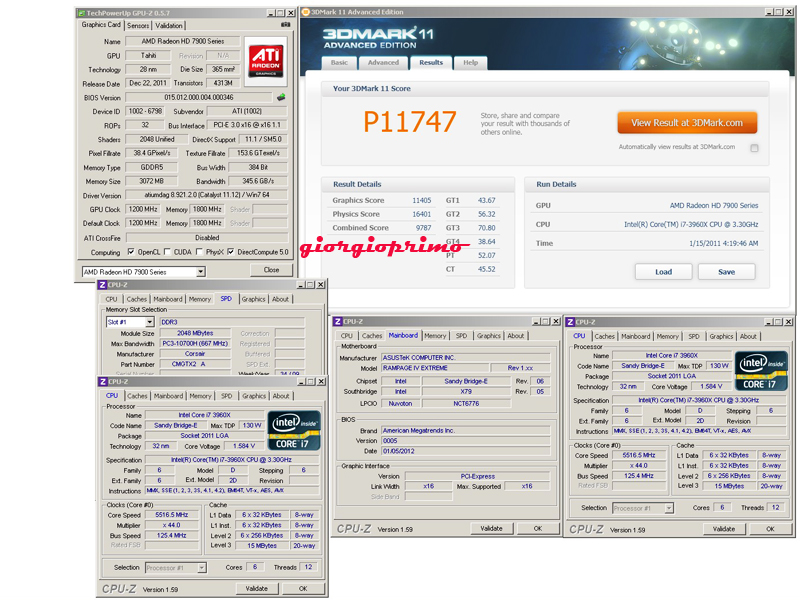The width and height of the screenshot is (800, 600).
Task: Click the GPU-Z Name field
Action: (183, 41)
